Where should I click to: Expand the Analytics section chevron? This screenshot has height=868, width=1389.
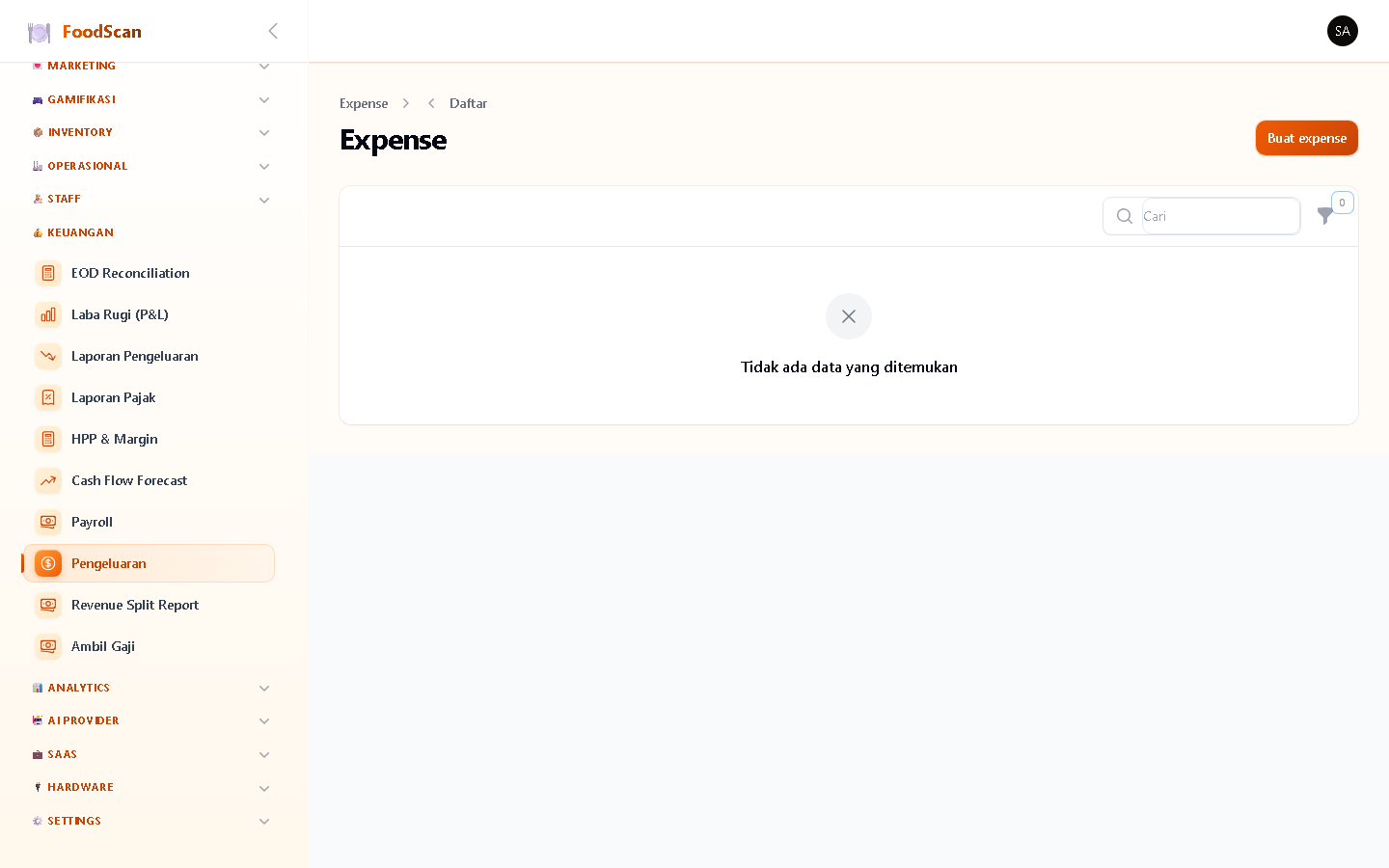coord(264,689)
